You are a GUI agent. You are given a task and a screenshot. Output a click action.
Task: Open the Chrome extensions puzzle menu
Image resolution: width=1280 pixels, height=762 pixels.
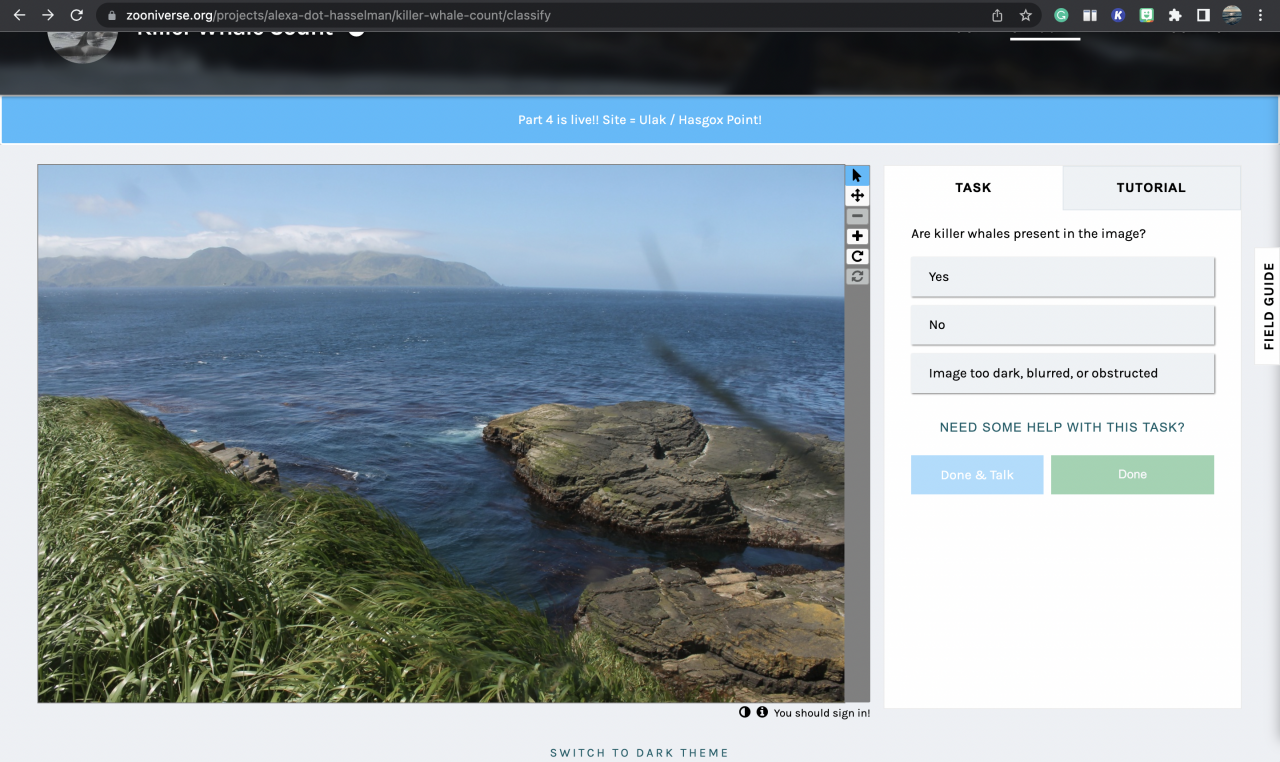click(x=1175, y=15)
